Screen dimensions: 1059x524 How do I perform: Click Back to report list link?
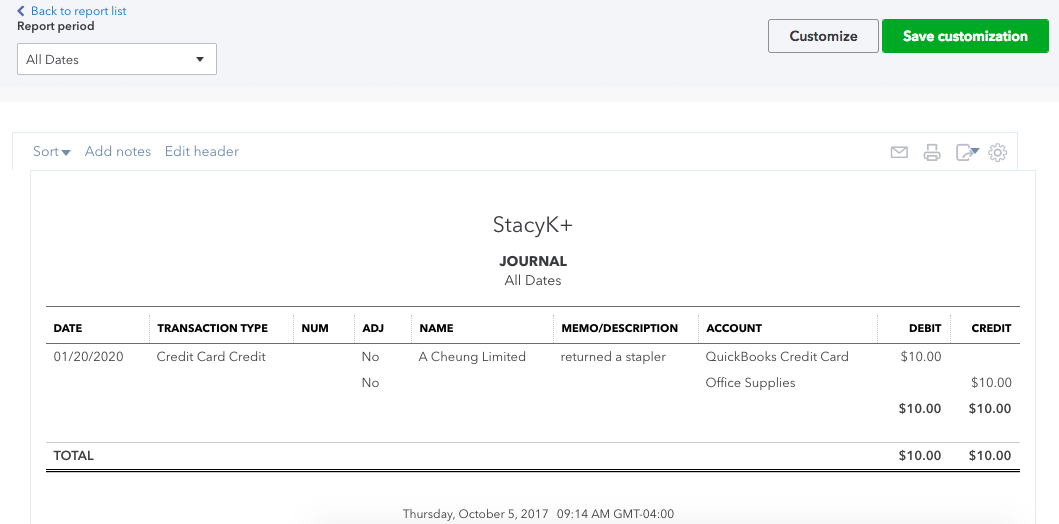[78, 11]
